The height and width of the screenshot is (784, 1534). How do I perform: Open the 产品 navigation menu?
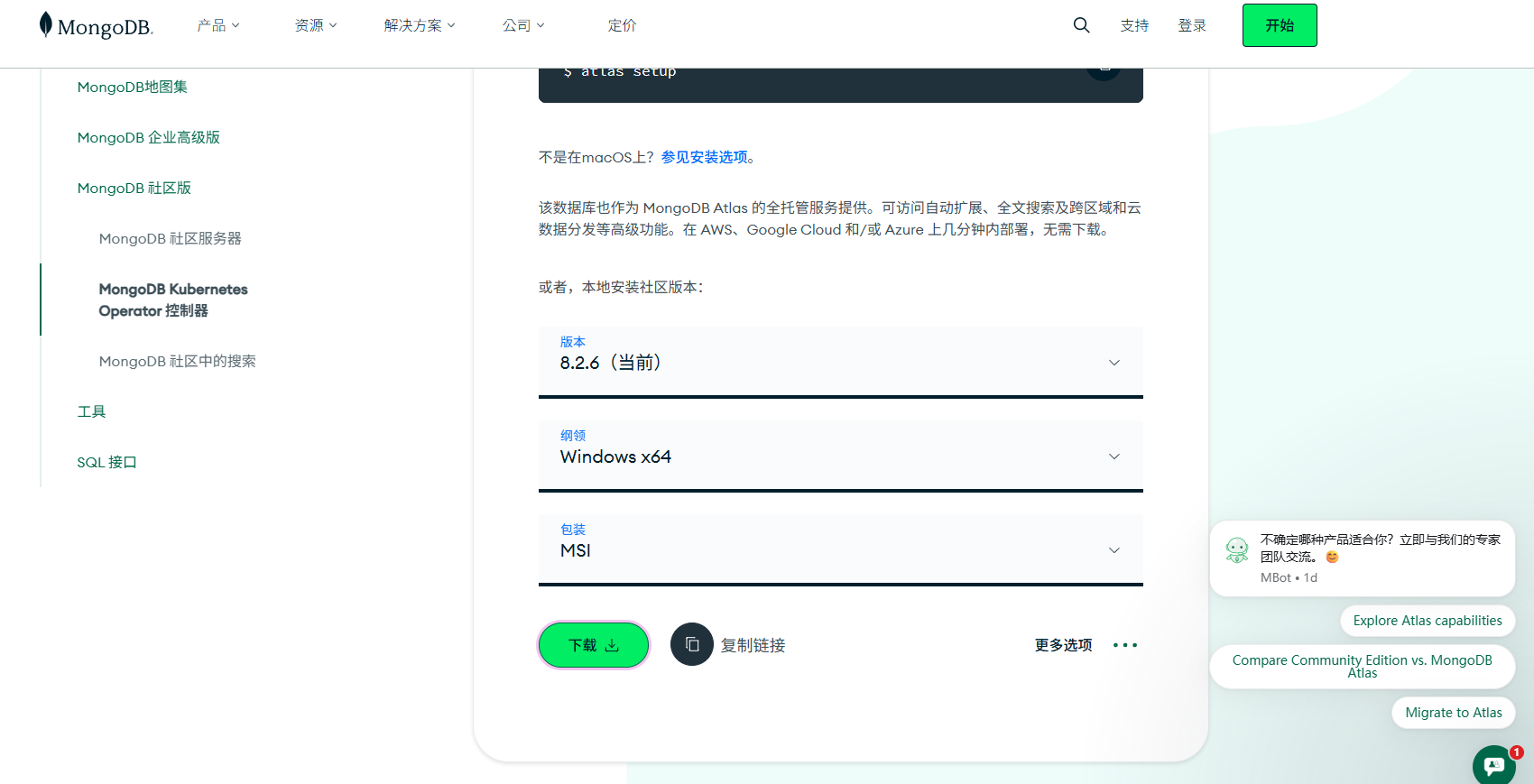point(218,25)
